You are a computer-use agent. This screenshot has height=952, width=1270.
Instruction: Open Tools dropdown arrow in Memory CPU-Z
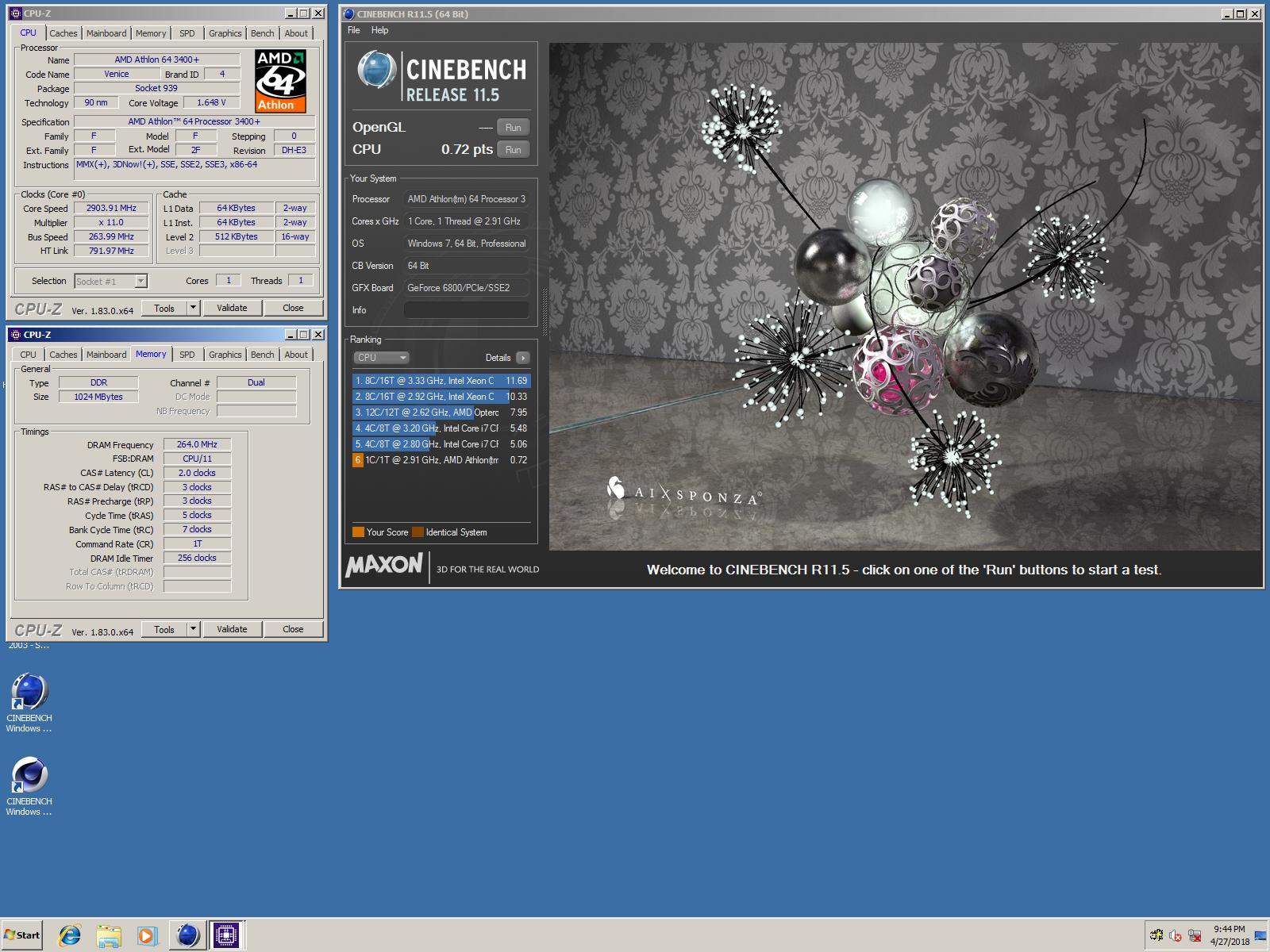(x=193, y=629)
